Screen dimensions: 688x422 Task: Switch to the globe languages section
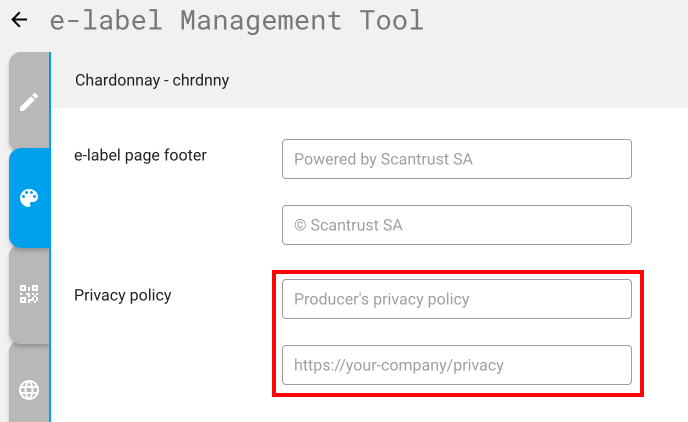[29, 390]
